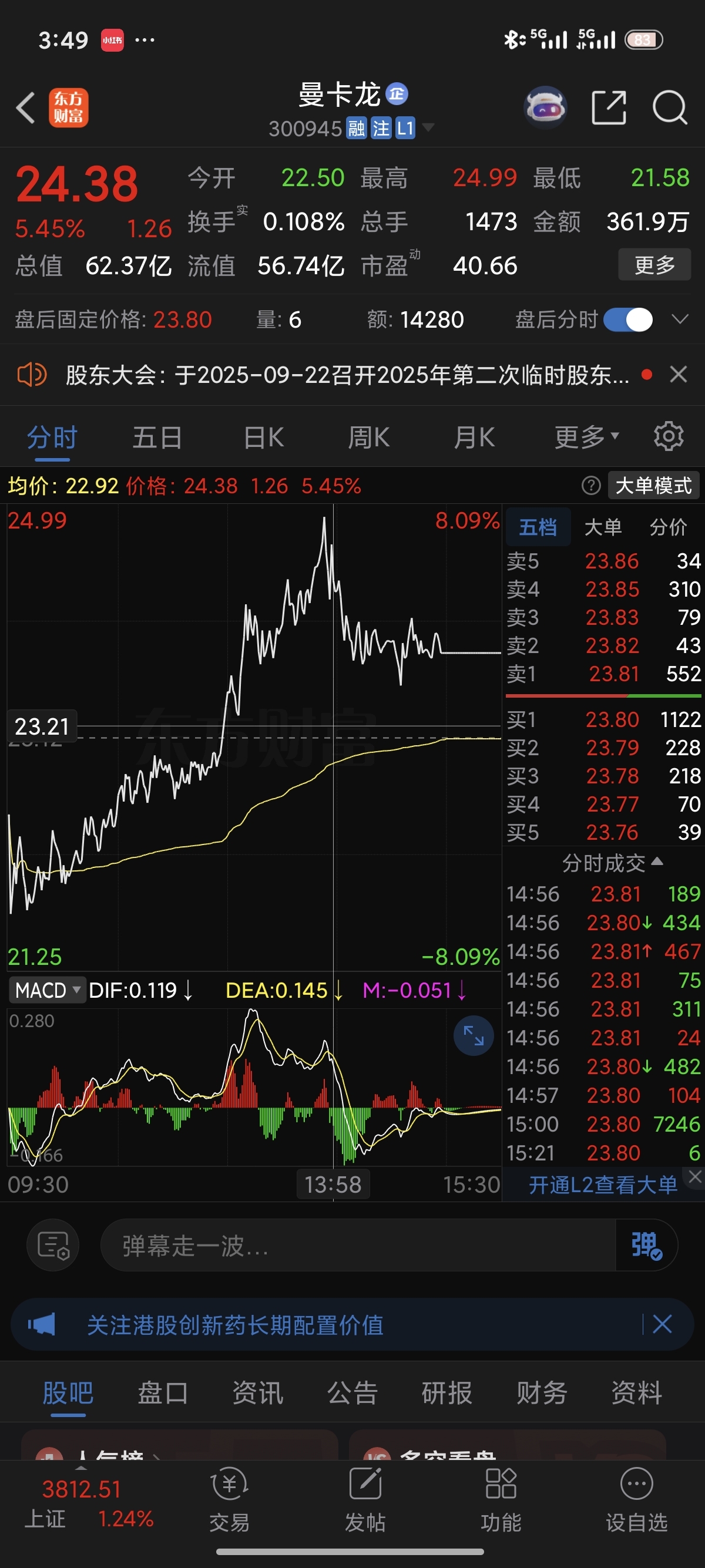705x1568 pixels.
Task: Open the 资讯 news tab
Action: click(x=257, y=1392)
